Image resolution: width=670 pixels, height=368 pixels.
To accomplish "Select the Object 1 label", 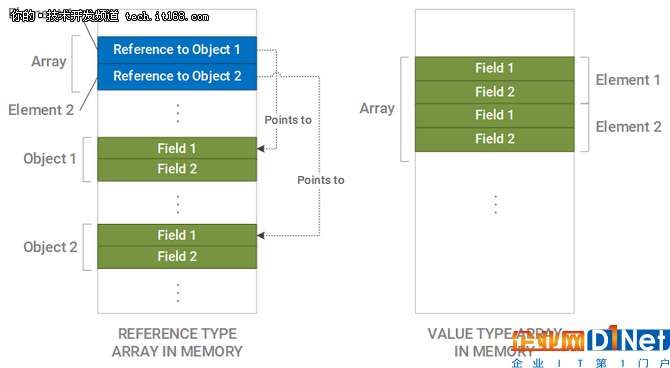I will [50, 159].
